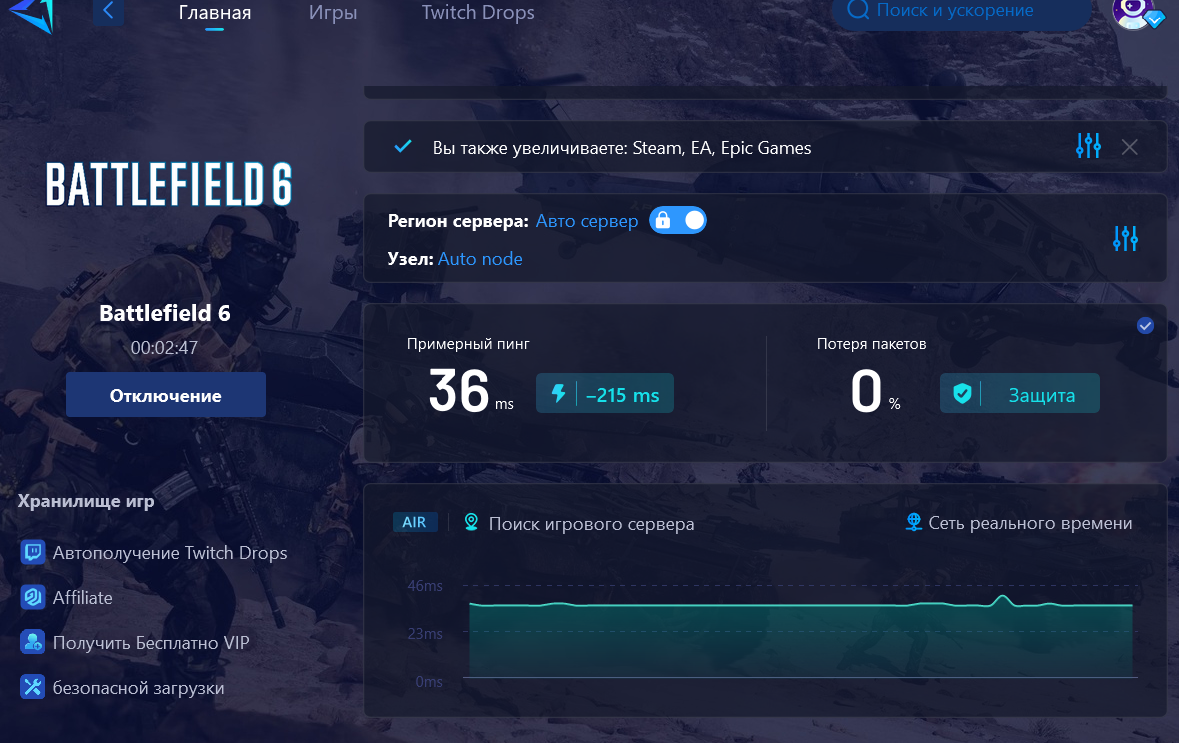Image resolution: width=1179 pixels, height=743 pixels.
Task: Click the Twitch icon for Автополучение
Action: click(32, 553)
